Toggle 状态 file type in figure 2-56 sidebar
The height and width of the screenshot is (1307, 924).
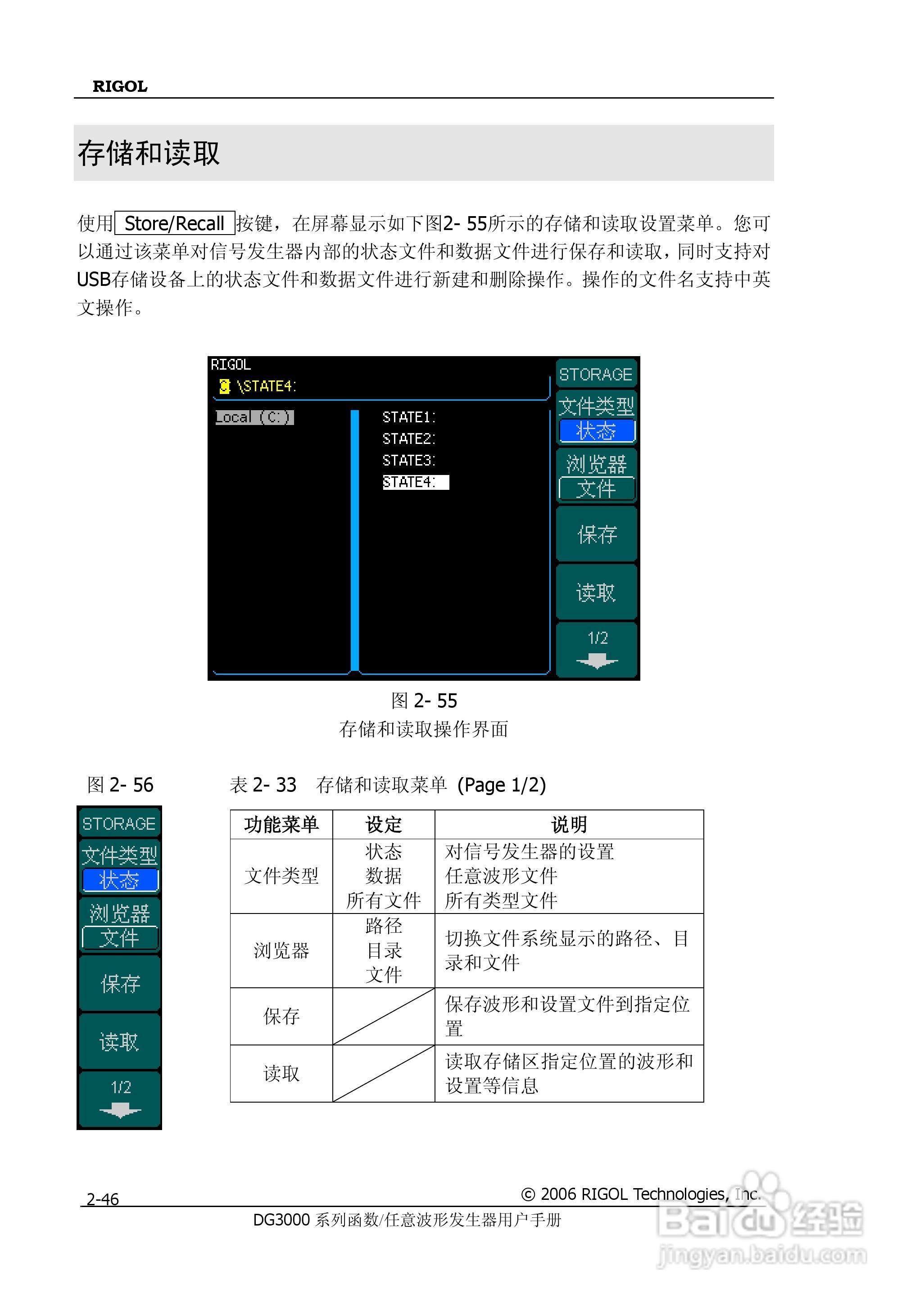(120, 881)
